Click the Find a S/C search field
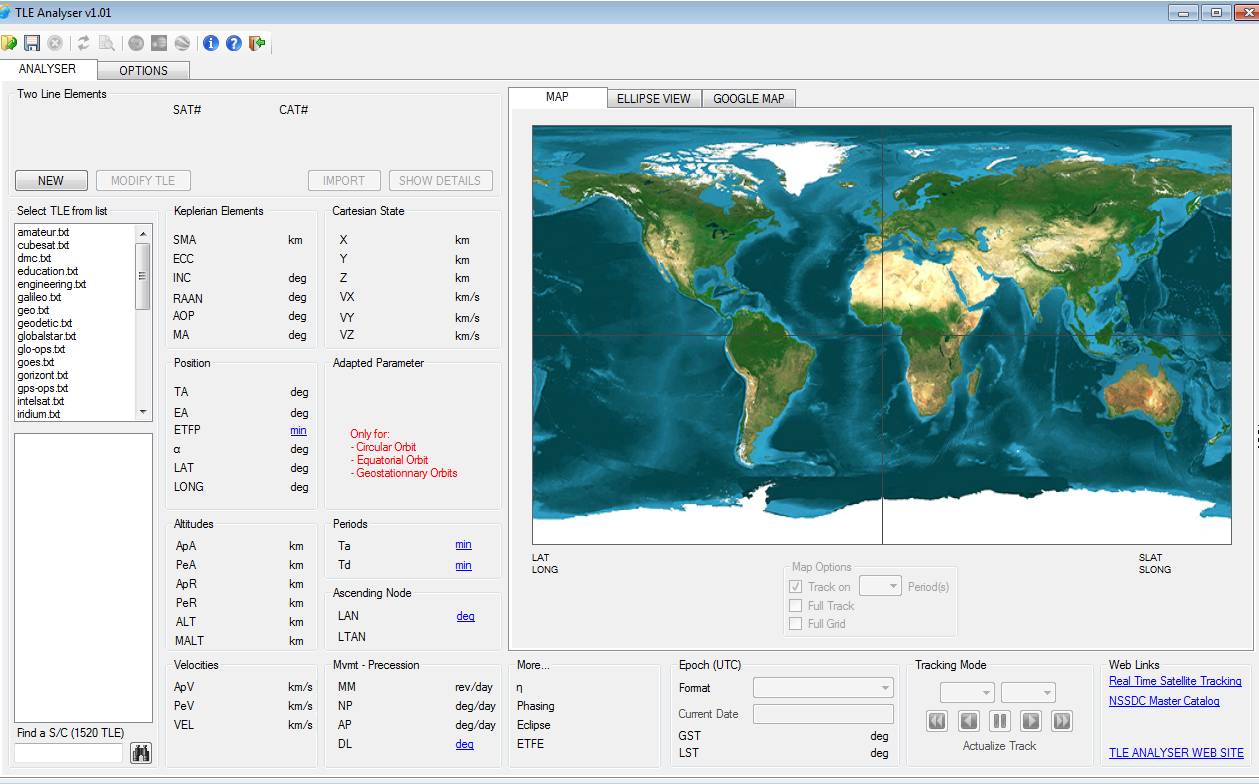1259x784 pixels. tap(68, 753)
